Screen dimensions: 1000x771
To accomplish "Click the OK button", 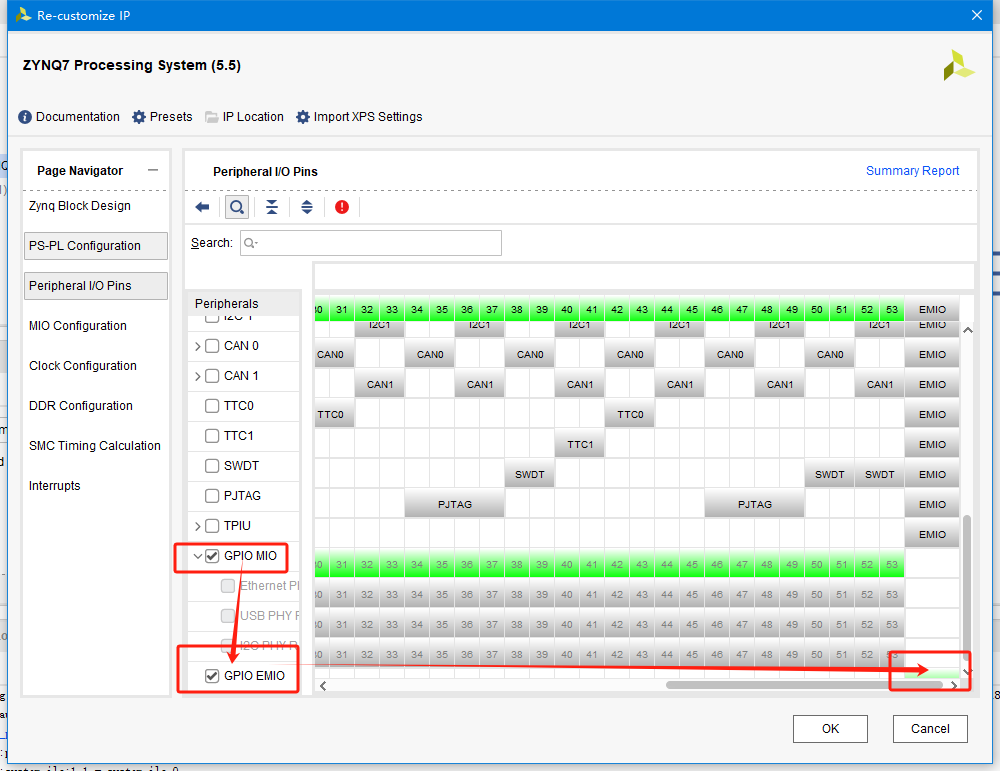I will click(830, 728).
